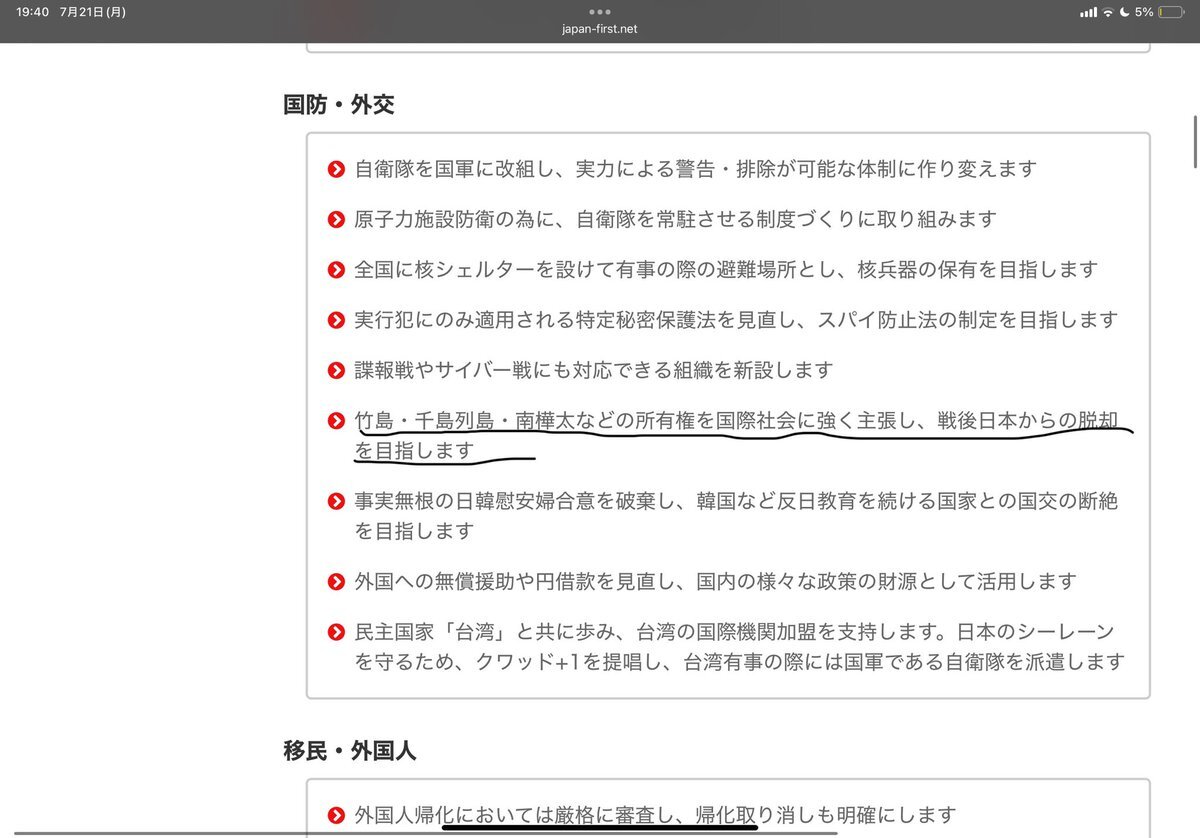
Task: Click the line 自衛隊を国軍に改組し
Action: pyautogui.click(x=695, y=169)
